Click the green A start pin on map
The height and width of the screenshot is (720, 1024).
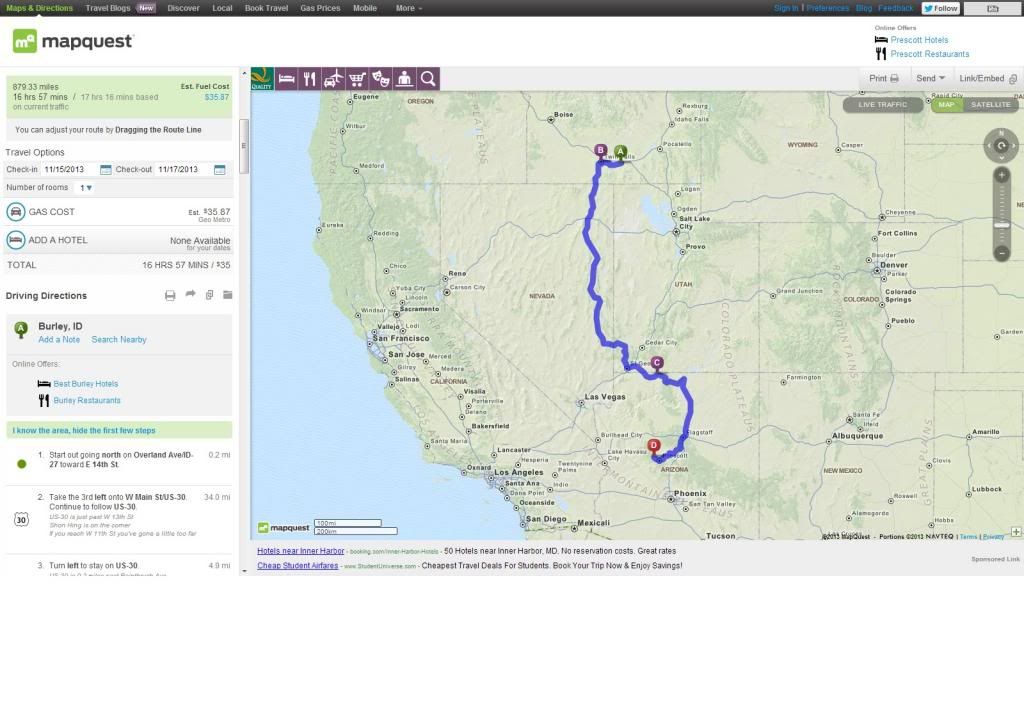click(x=620, y=152)
